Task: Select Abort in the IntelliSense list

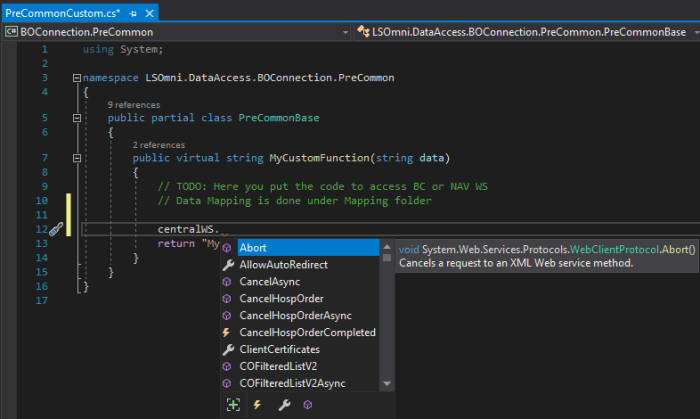Action: (253, 248)
